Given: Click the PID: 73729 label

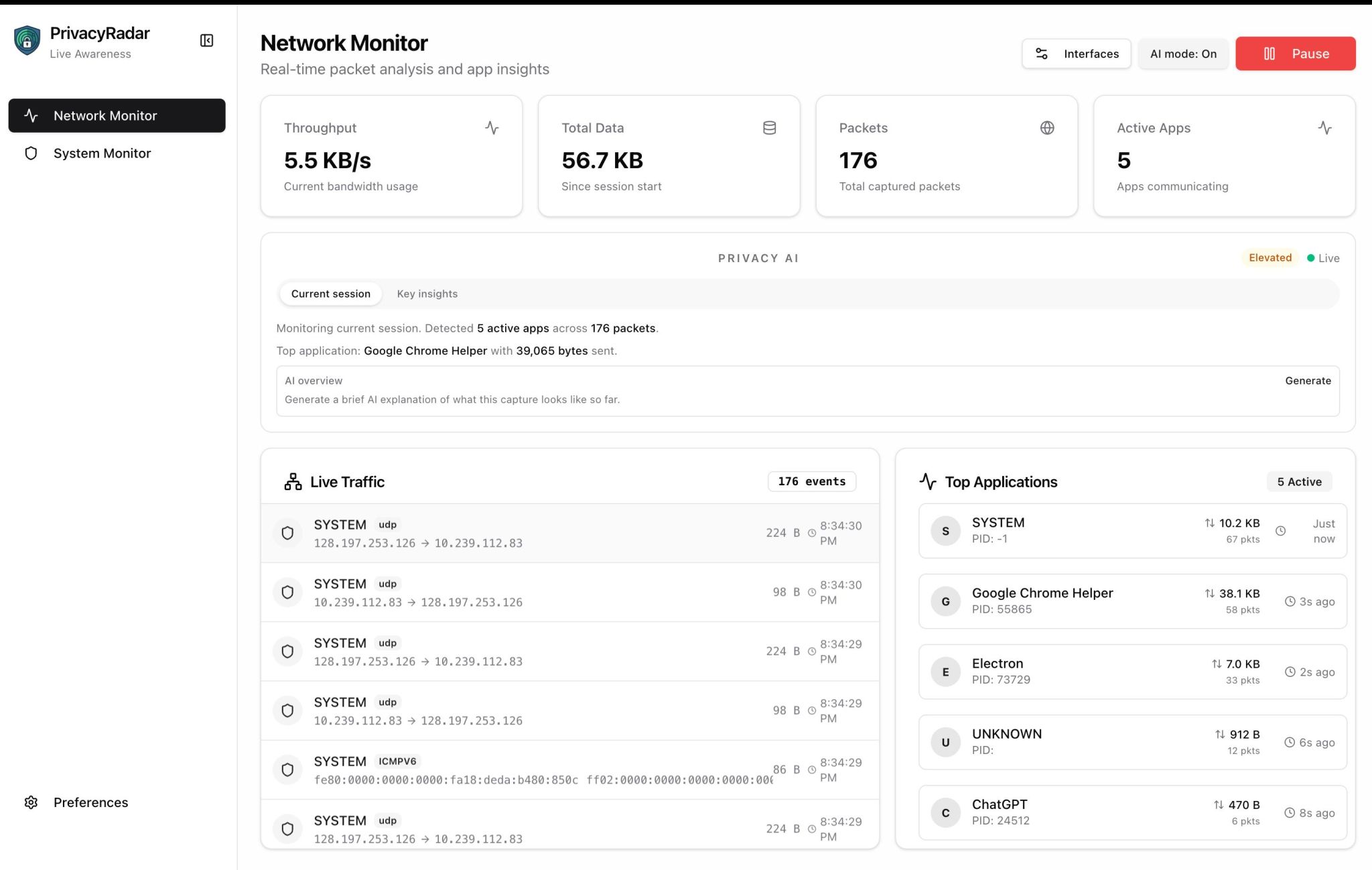Looking at the screenshot, I should click(x=1001, y=680).
